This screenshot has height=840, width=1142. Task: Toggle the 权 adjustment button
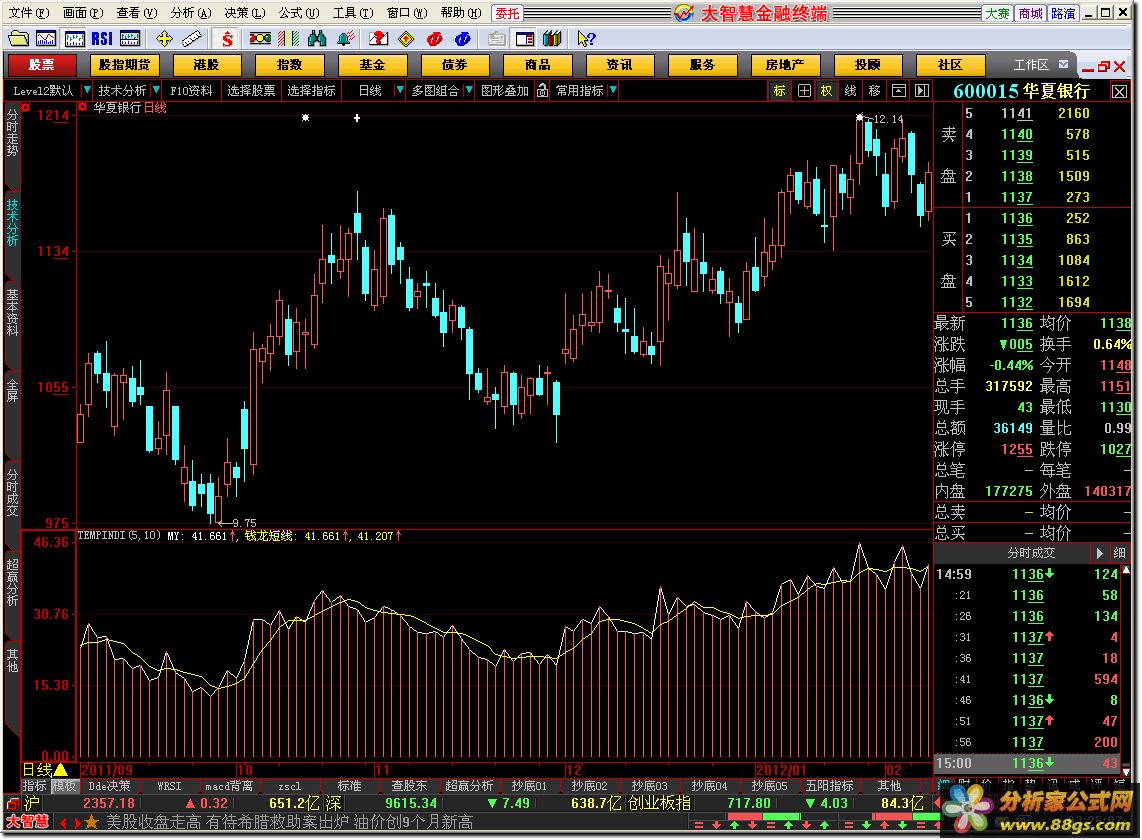click(827, 90)
